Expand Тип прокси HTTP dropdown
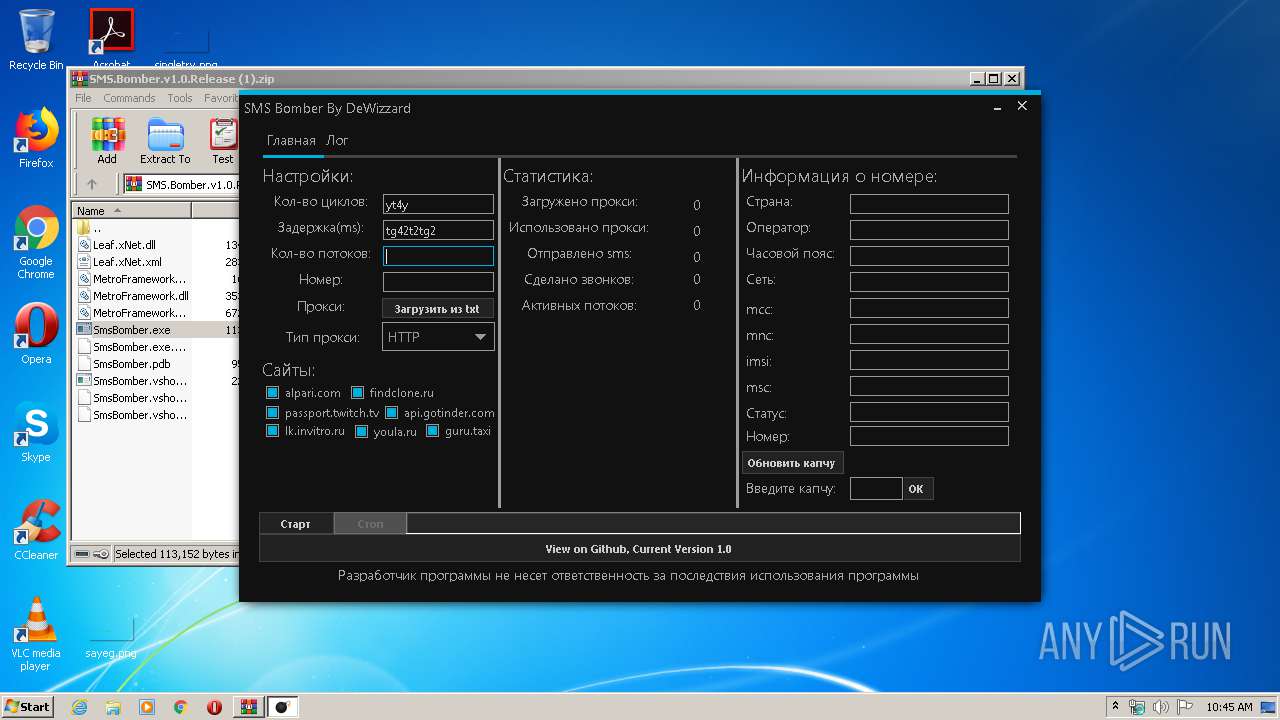 (x=438, y=337)
